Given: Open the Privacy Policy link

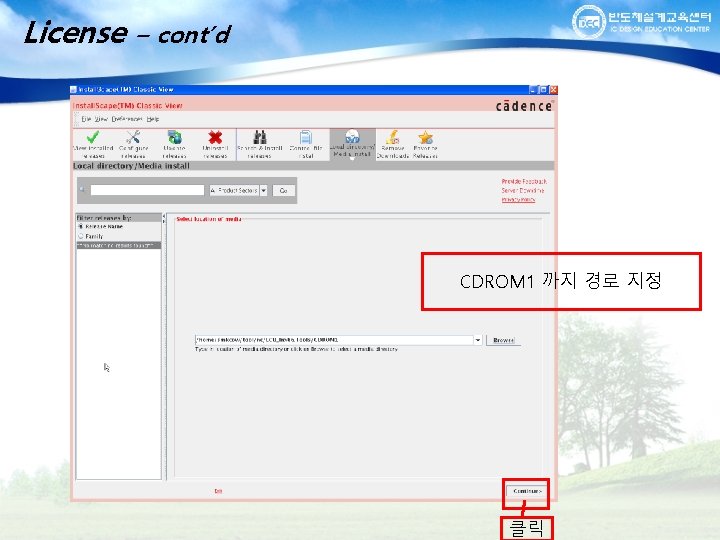Looking at the screenshot, I should click(x=518, y=199).
